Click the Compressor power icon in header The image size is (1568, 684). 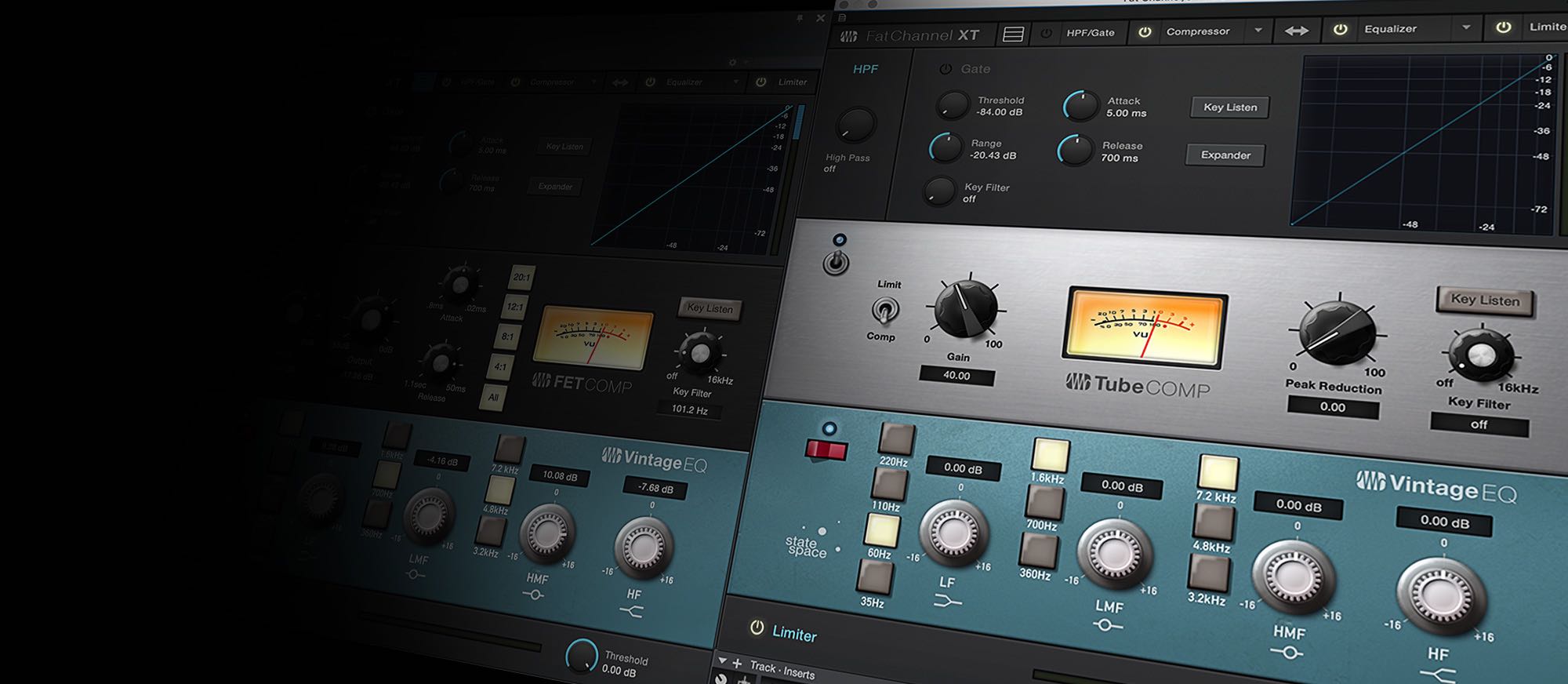[1145, 32]
